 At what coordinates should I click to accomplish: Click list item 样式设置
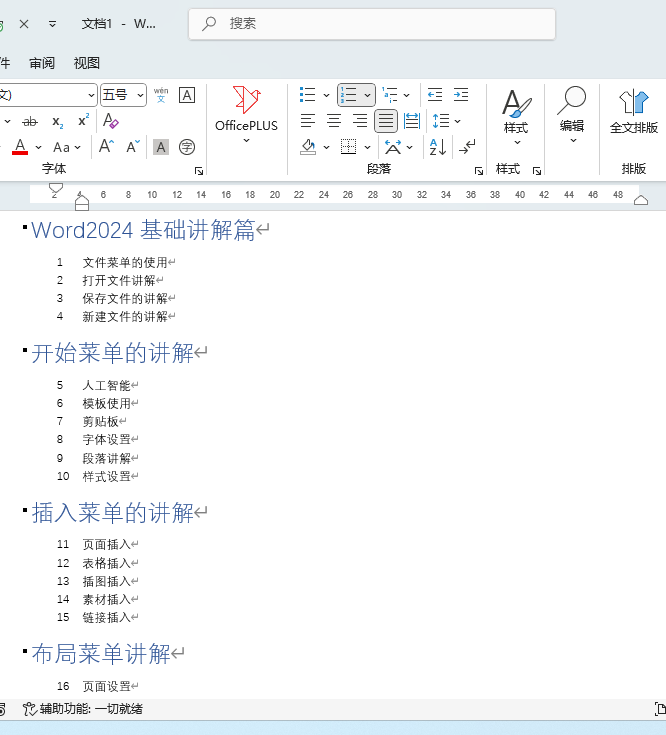point(106,476)
